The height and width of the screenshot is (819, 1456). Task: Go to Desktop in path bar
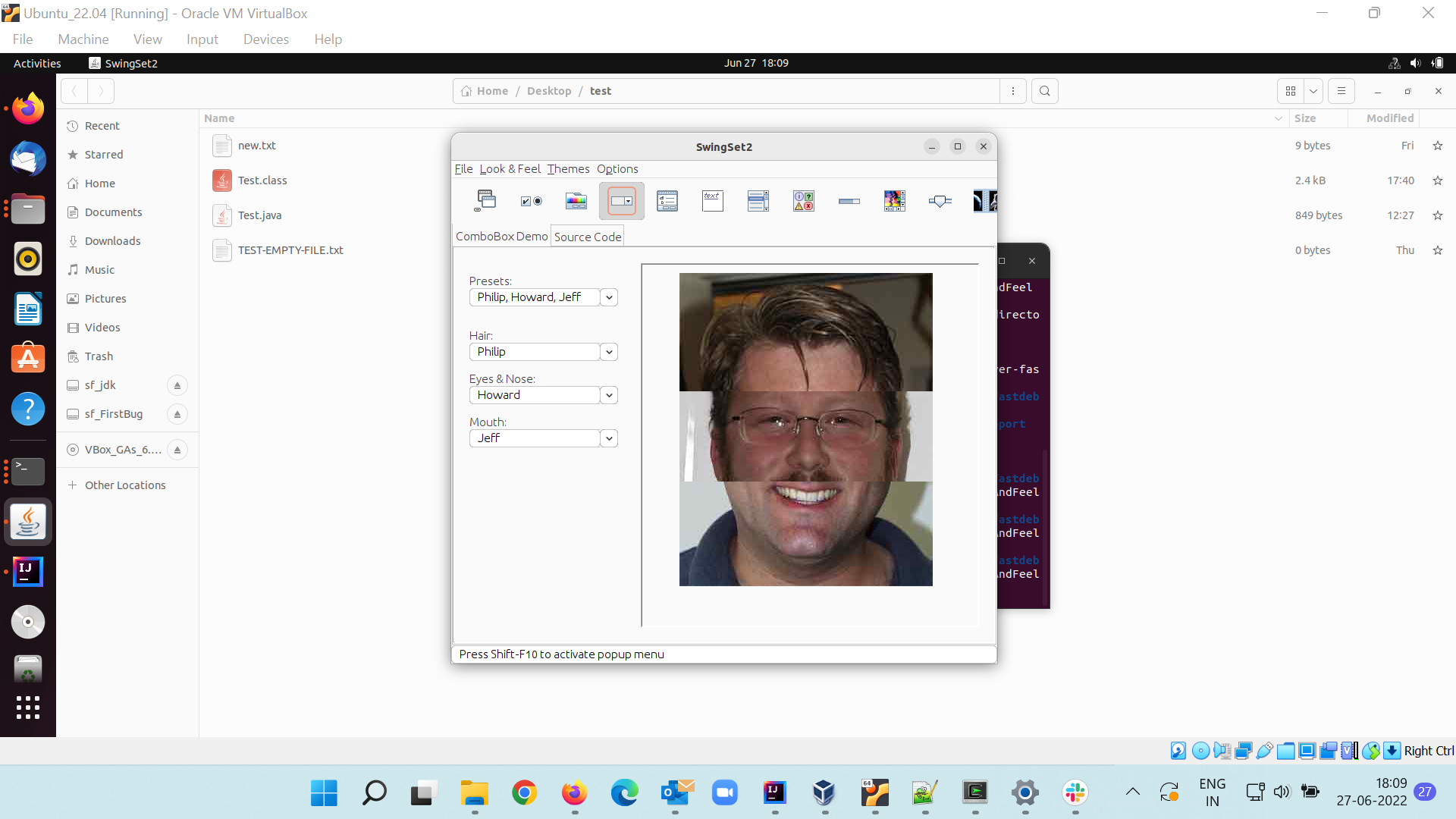[x=549, y=91]
